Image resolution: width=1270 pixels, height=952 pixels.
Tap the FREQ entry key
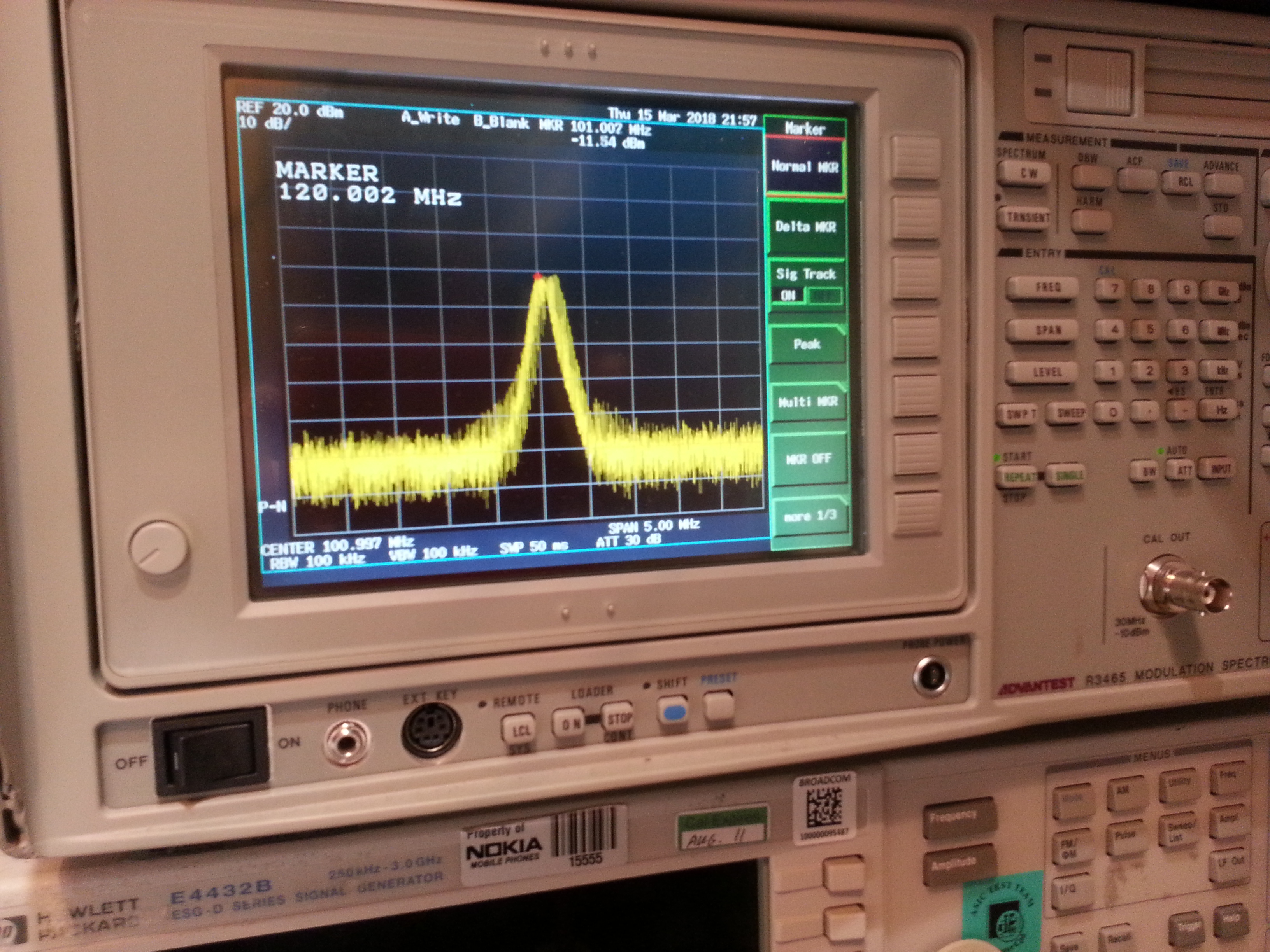[x=1043, y=287]
